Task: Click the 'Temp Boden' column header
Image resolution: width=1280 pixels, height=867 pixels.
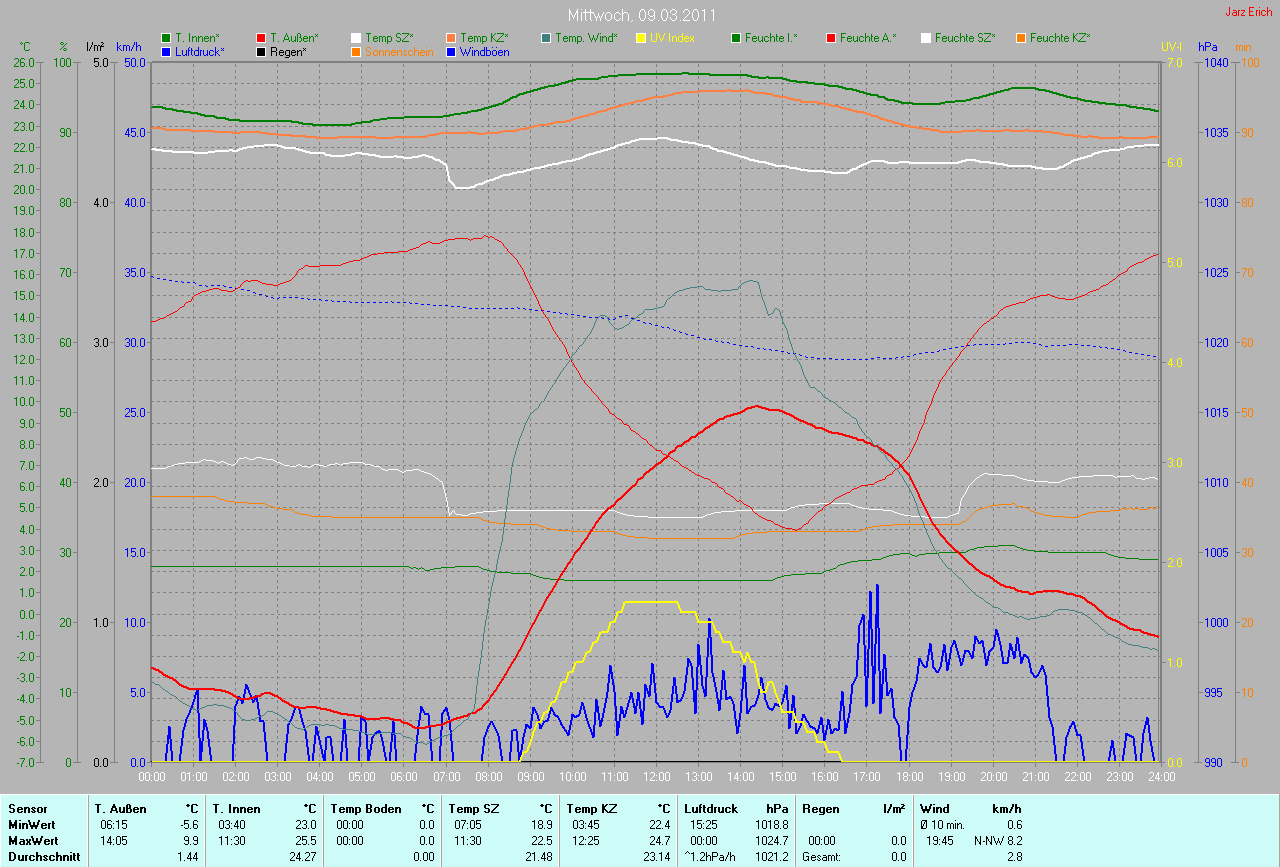Action: [366, 809]
